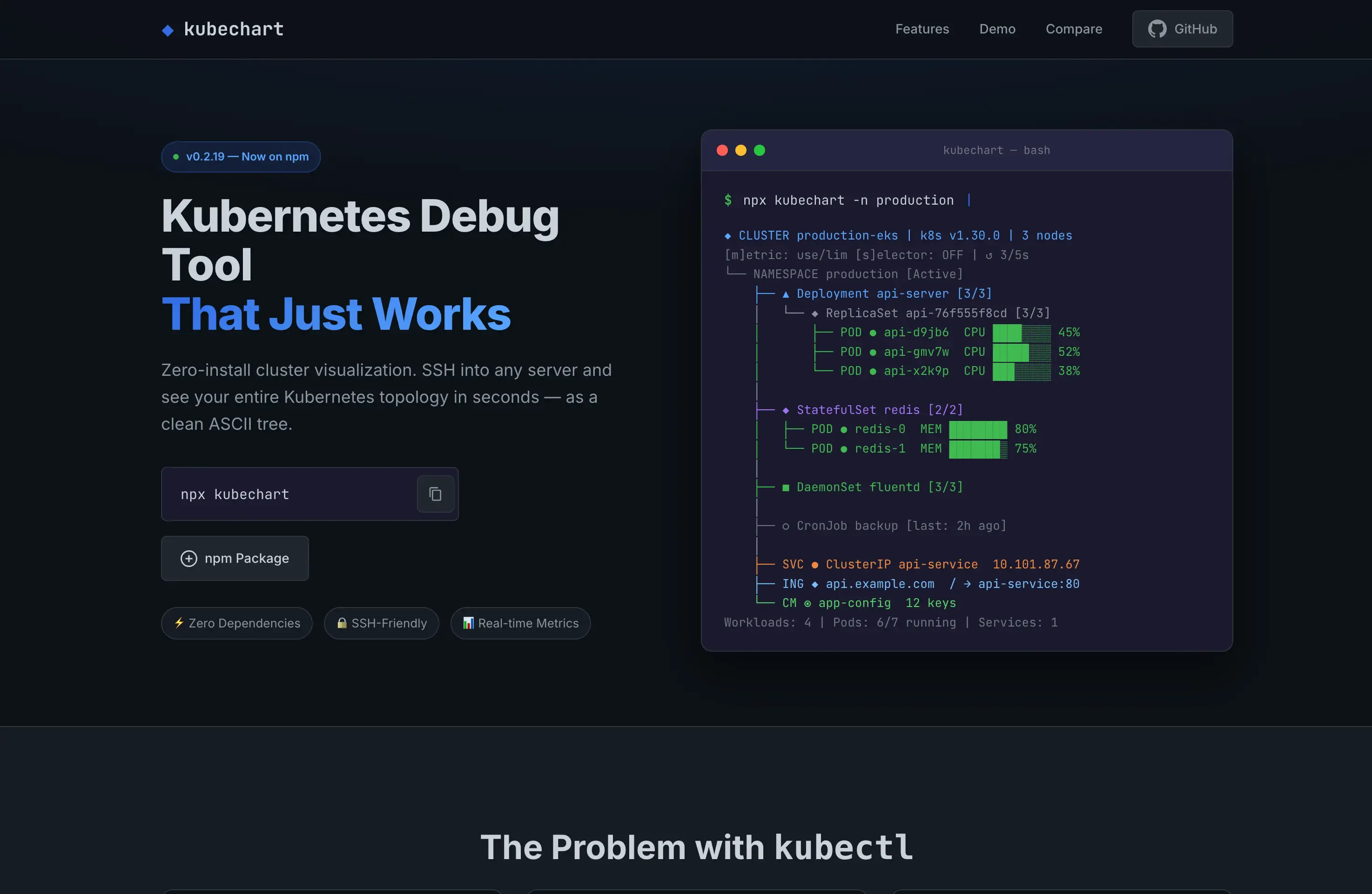The image size is (1372, 894).
Task: Click the lock icon beside SSH-Friendly
Action: click(342, 623)
